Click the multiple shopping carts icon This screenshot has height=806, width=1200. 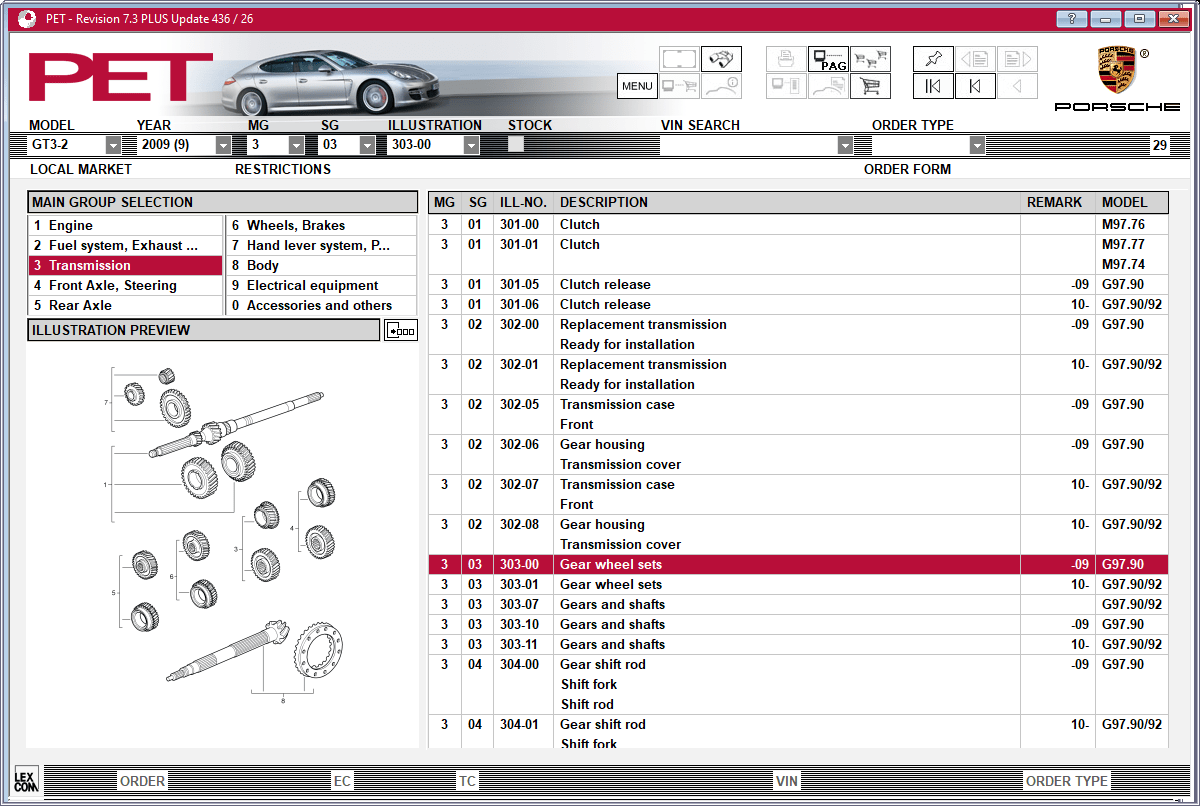[870, 59]
